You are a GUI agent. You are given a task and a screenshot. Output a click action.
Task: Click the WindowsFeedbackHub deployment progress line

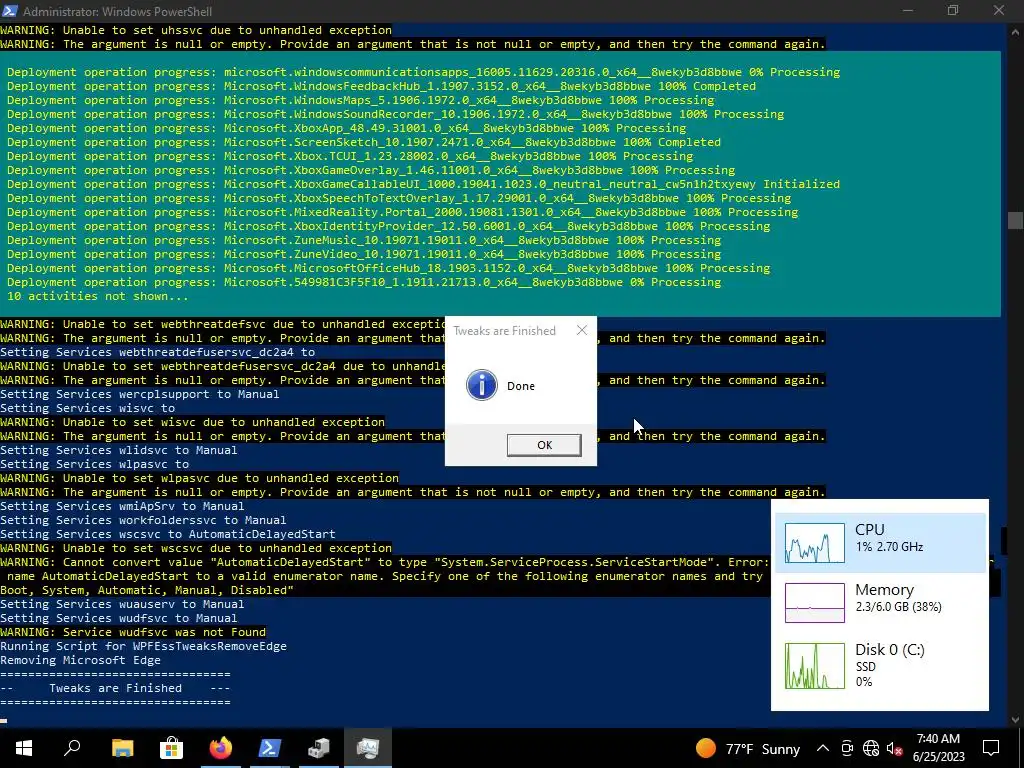pyautogui.click(x=381, y=86)
